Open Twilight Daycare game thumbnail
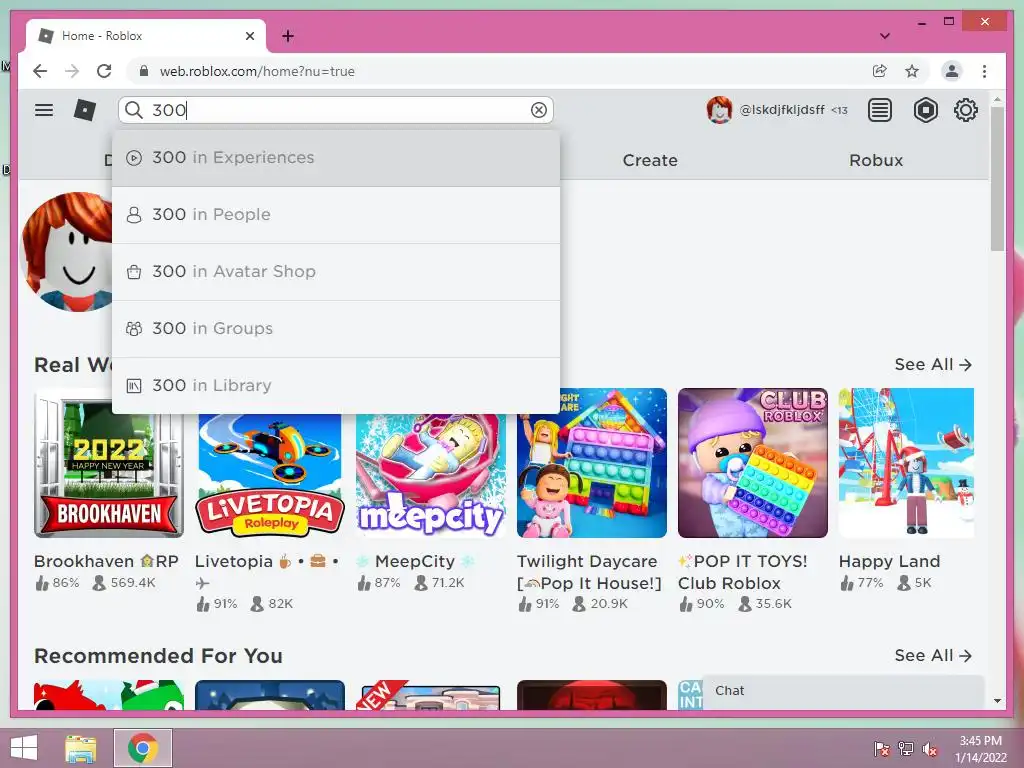Image resolution: width=1024 pixels, height=768 pixels. pyautogui.click(x=592, y=463)
